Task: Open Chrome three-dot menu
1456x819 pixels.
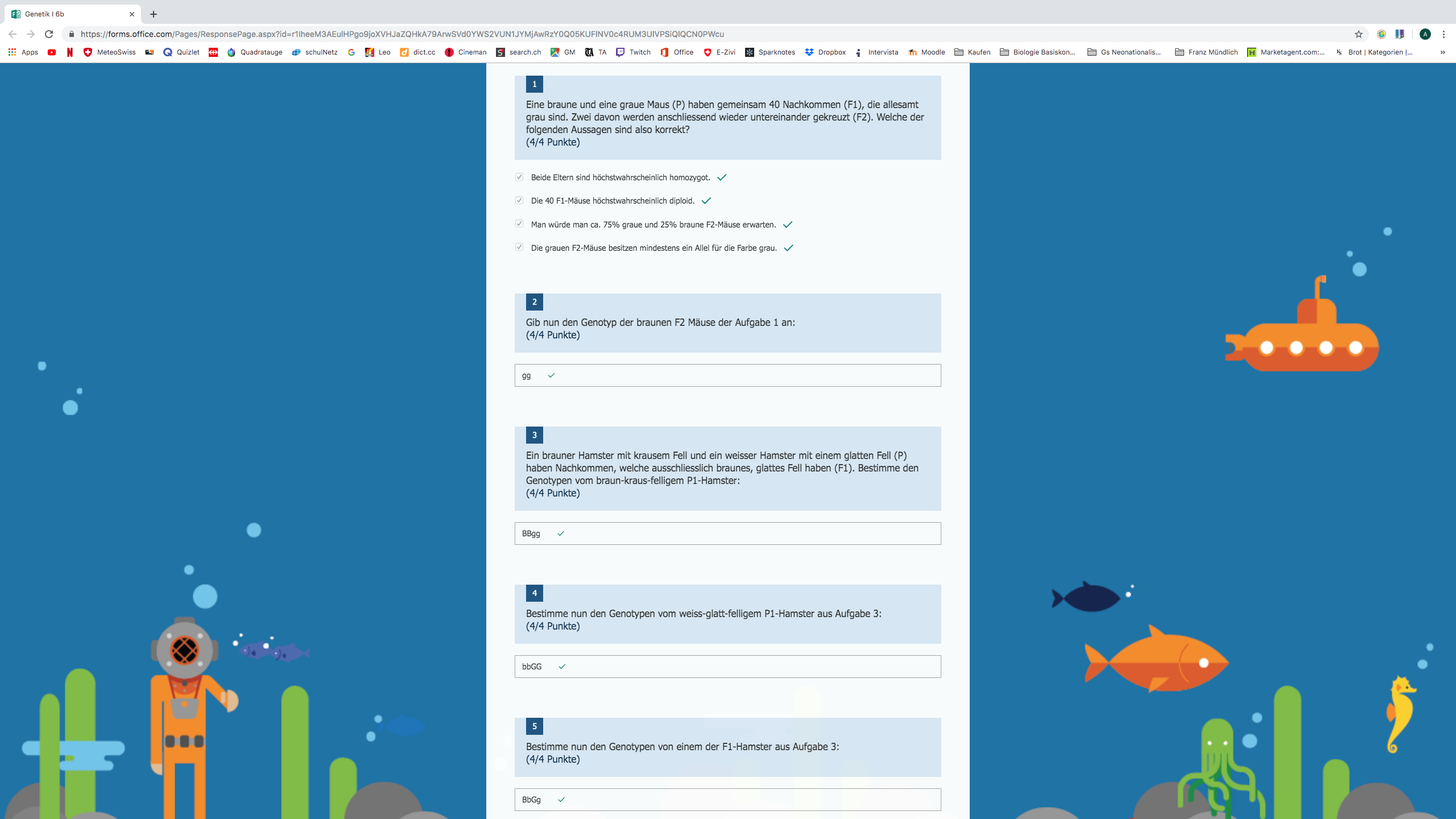Action: (1443, 34)
